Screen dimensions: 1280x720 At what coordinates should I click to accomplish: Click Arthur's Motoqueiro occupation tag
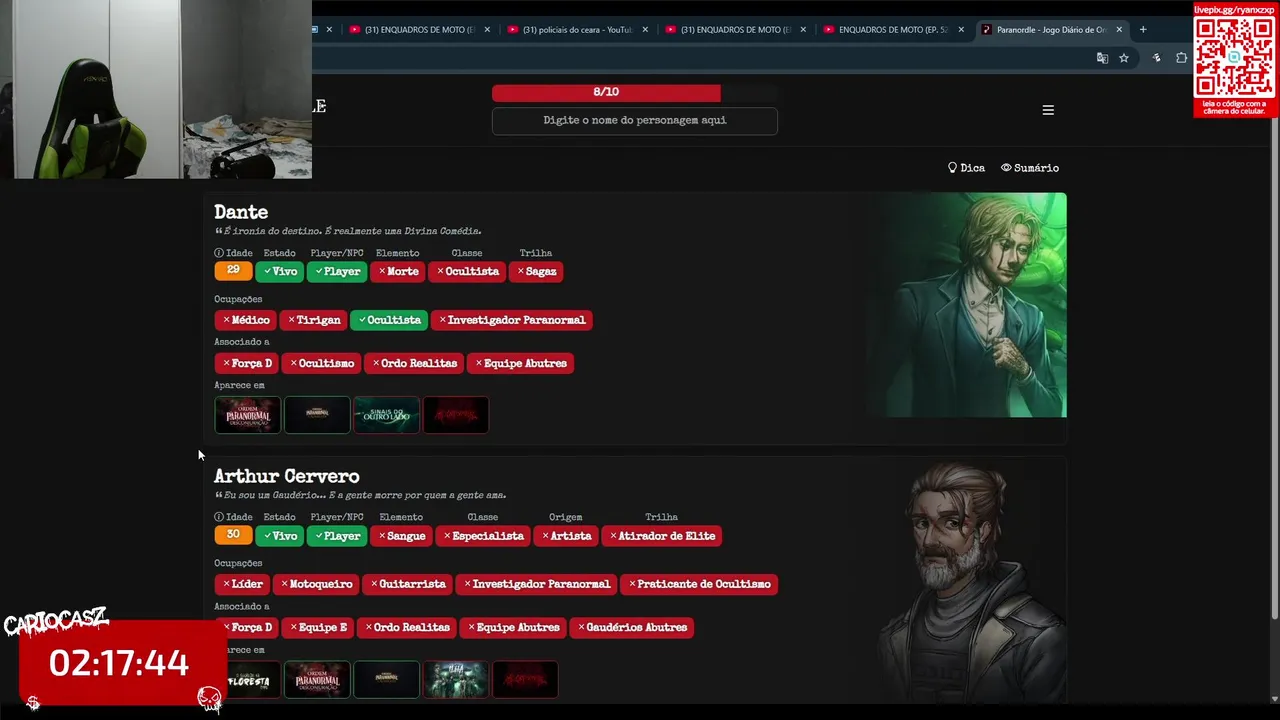[x=316, y=584]
